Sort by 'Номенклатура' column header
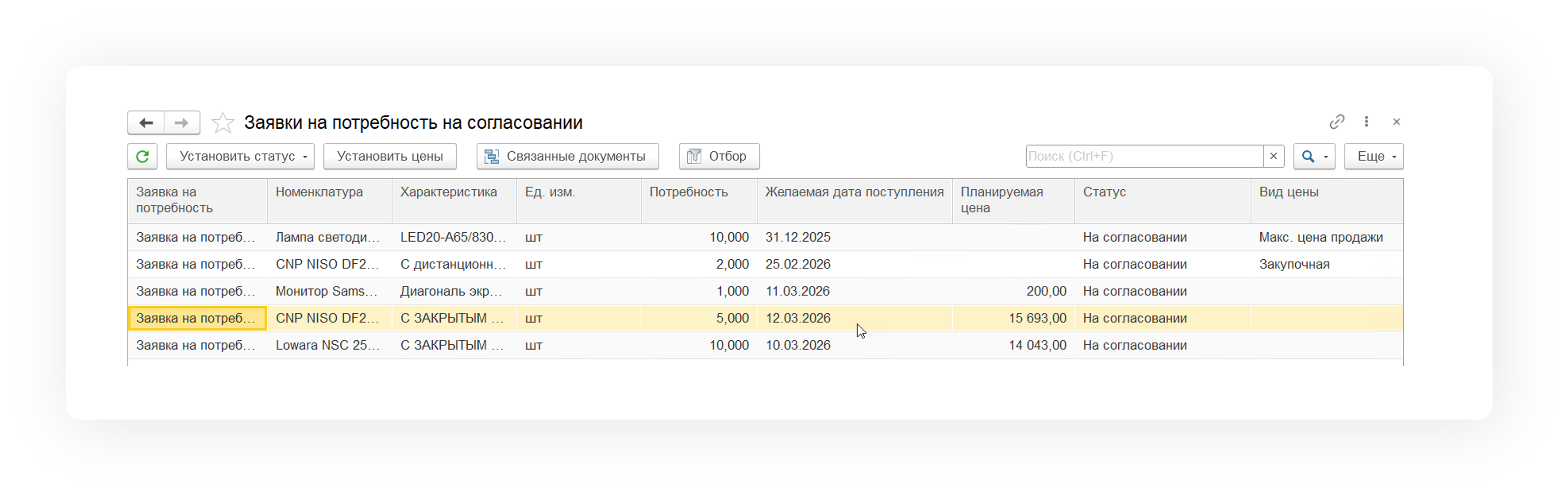 pos(319,192)
